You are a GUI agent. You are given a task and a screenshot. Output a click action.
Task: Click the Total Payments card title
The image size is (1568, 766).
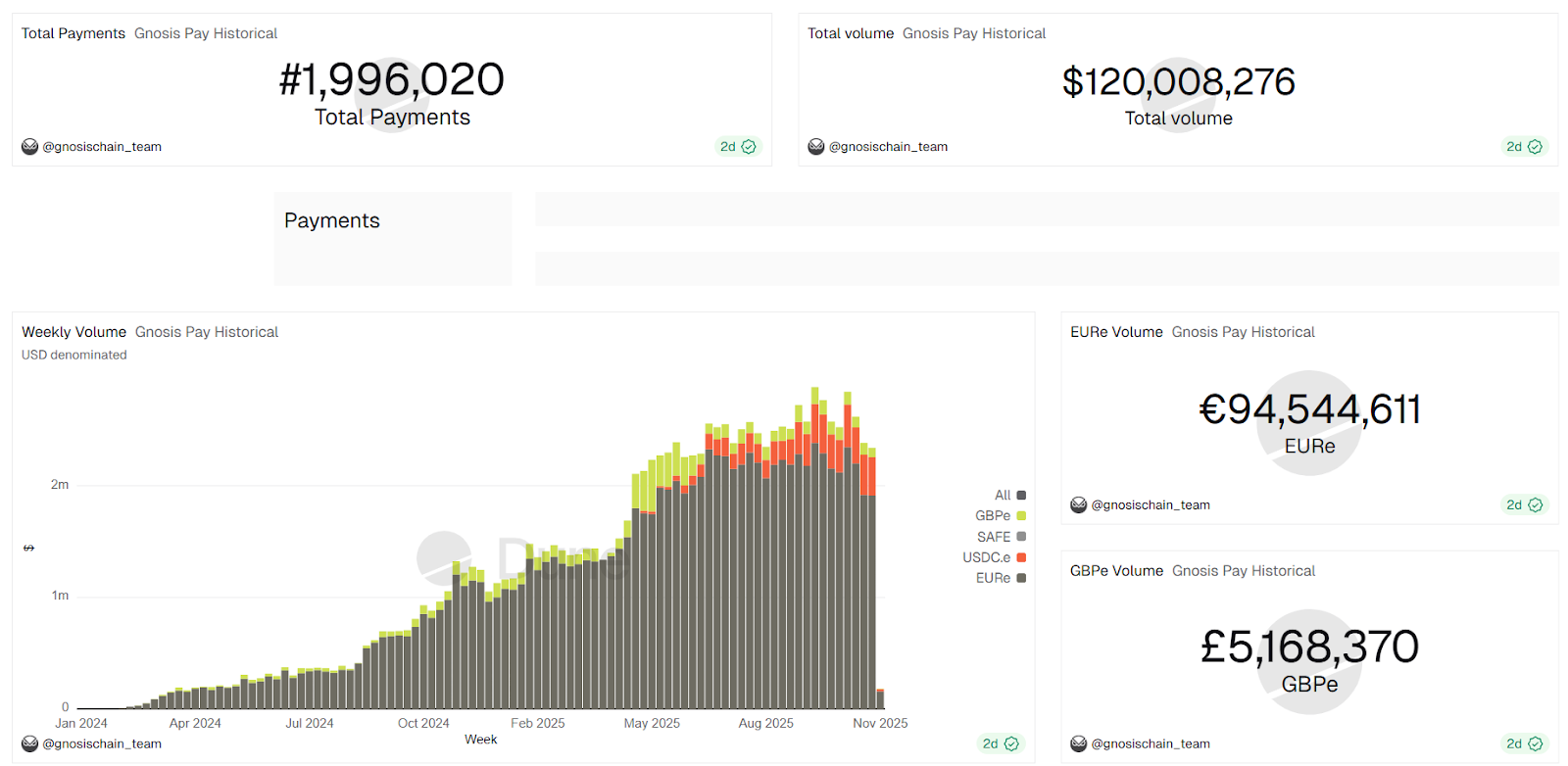[x=73, y=33]
